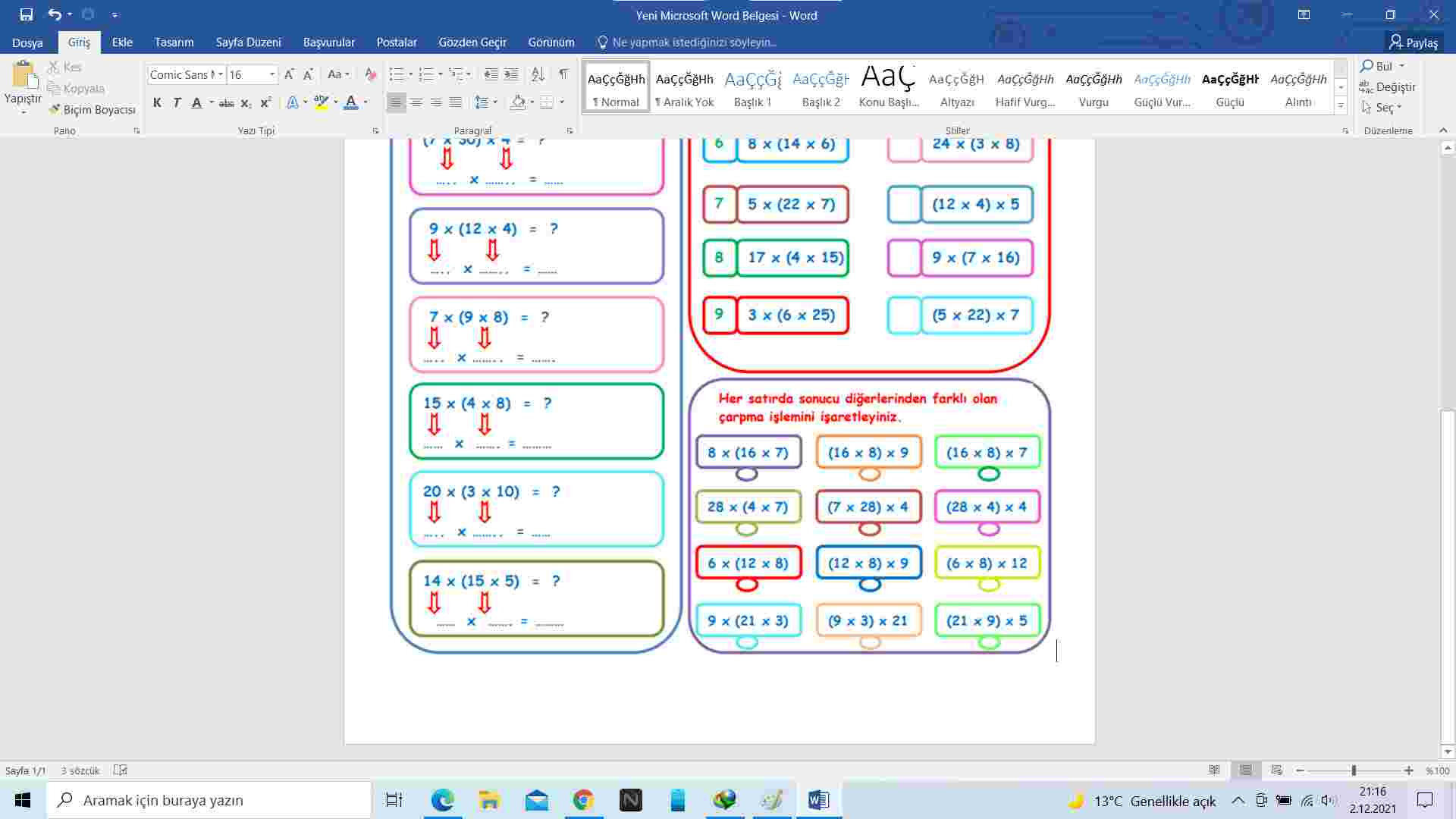Open Google Chrome from taskbar
This screenshot has height=819, width=1456.
(583, 800)
